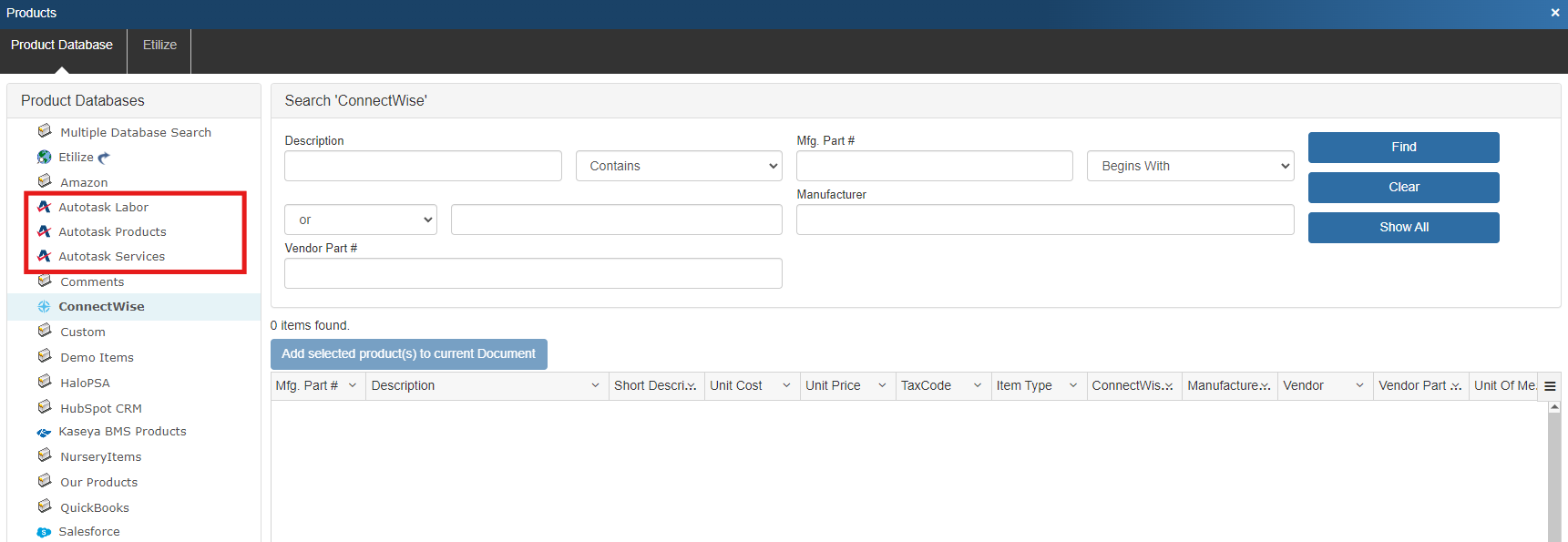This screenshot has height=542, width=1568.
Task: Click the Show All button
Action: 1403,228
